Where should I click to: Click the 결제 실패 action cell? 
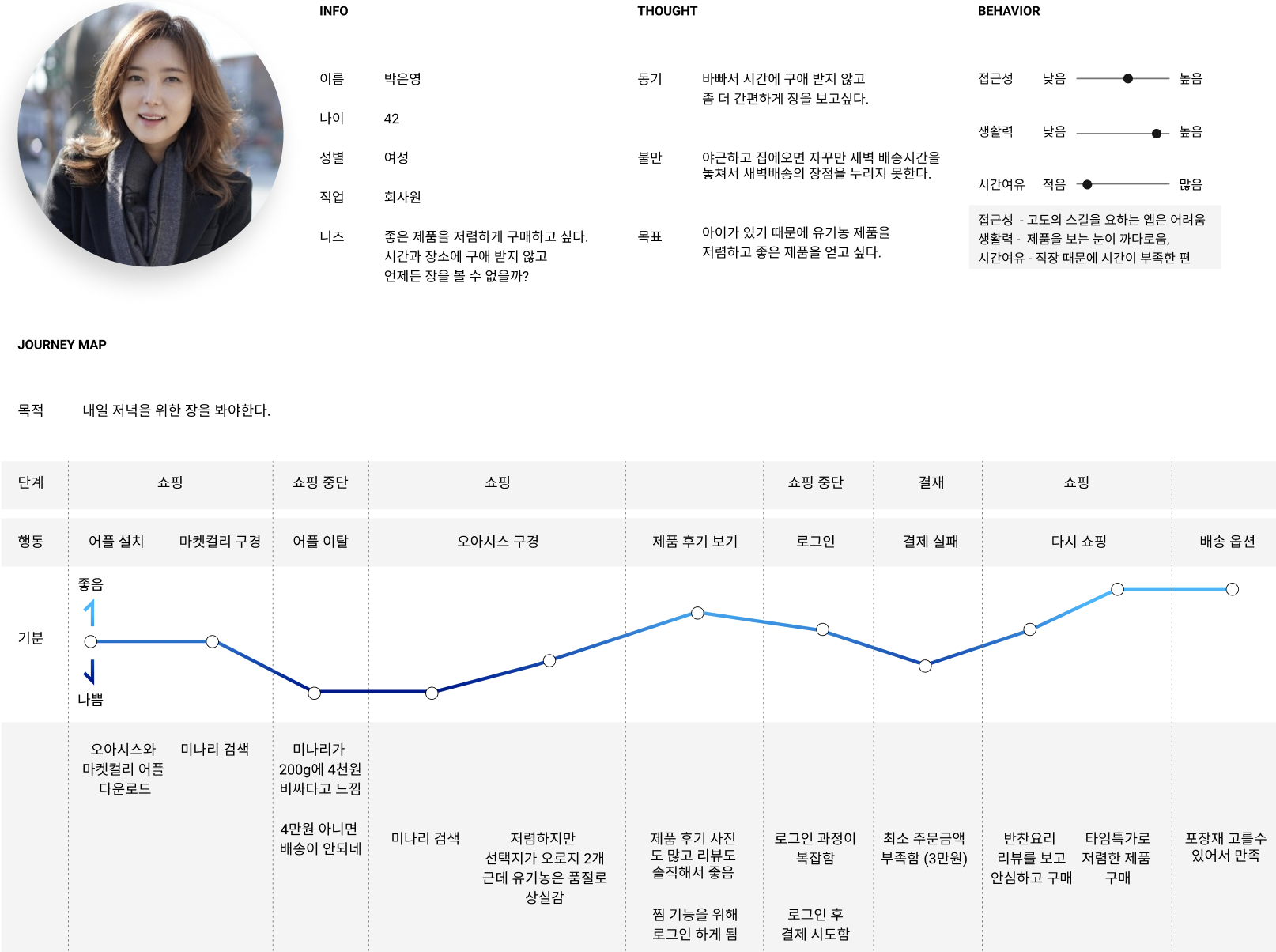(931, 542)
